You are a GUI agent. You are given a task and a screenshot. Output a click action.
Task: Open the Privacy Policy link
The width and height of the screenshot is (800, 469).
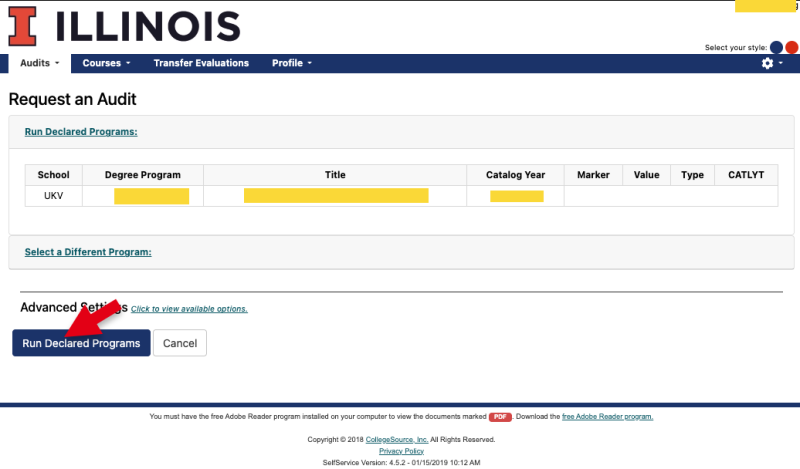401,451
